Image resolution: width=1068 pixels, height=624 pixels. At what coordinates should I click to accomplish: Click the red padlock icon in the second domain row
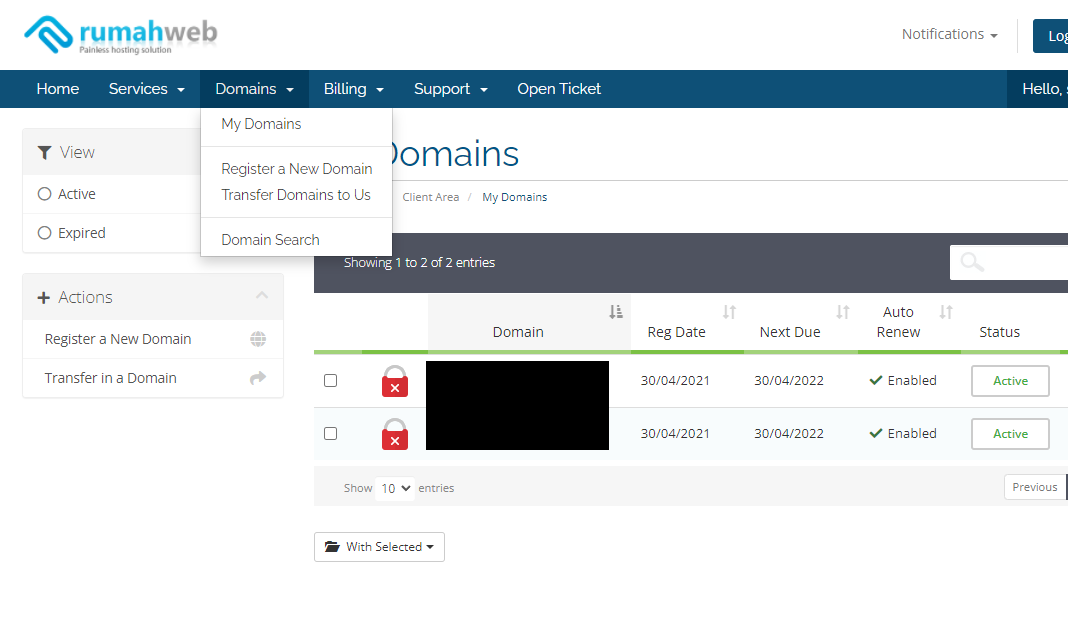(395, 434)
